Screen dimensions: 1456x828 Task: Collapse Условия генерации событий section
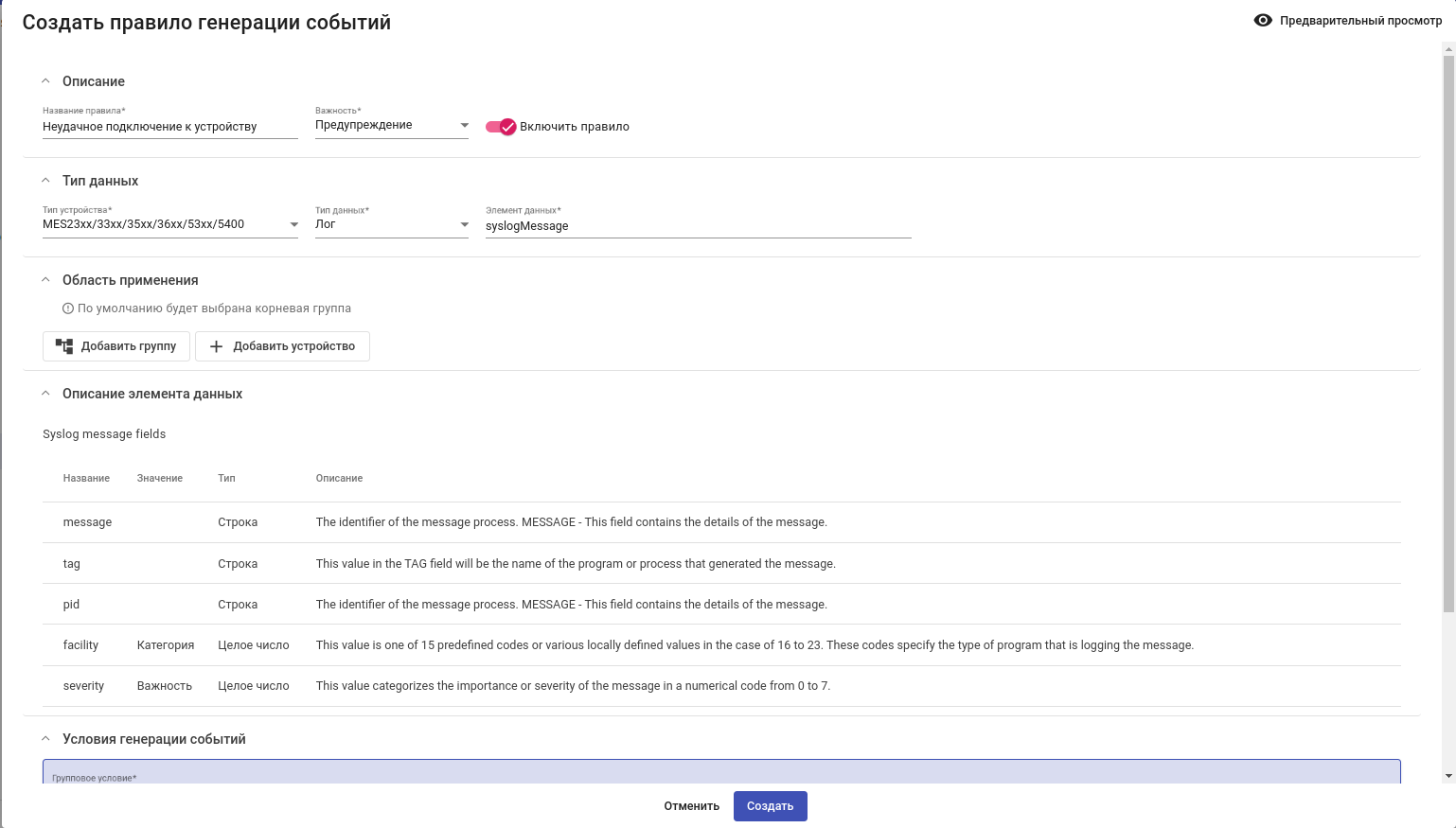tap(45, 739)
